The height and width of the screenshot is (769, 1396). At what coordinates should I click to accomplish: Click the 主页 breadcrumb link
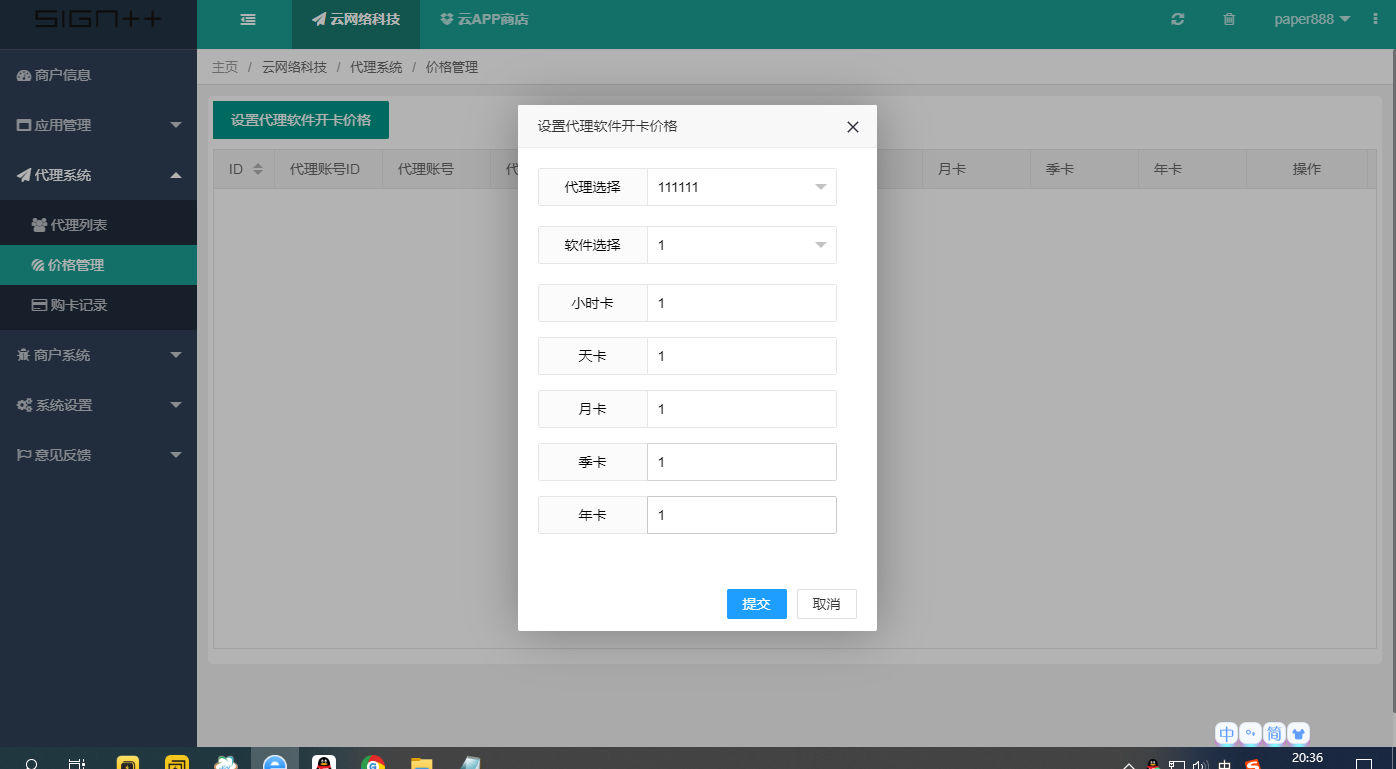224,67
